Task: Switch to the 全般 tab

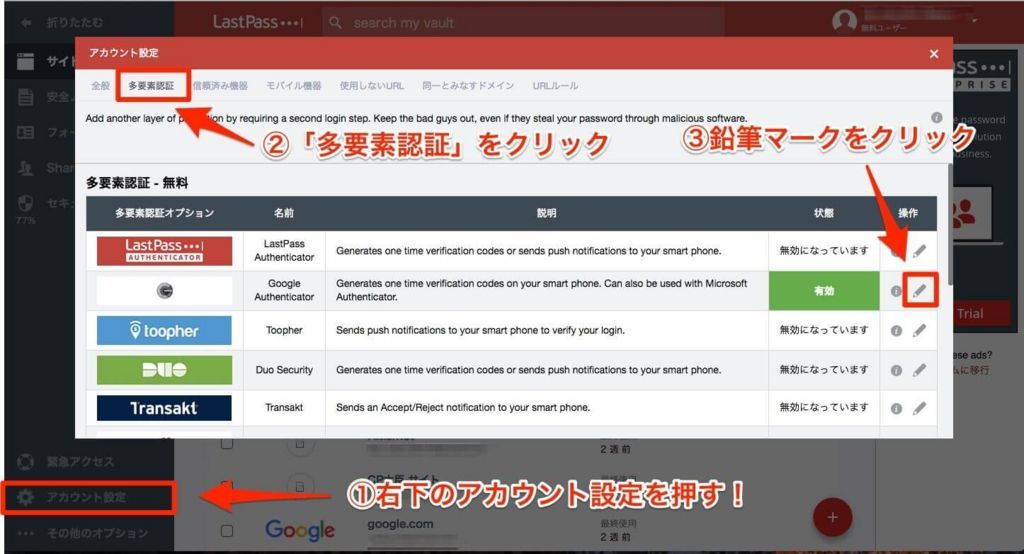Action: coord(100,86)
